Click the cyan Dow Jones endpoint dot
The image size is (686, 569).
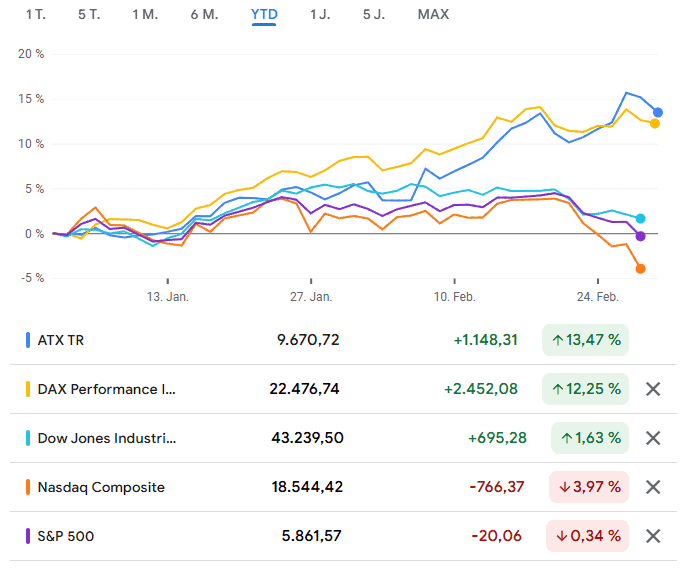[x=640, y=218]
